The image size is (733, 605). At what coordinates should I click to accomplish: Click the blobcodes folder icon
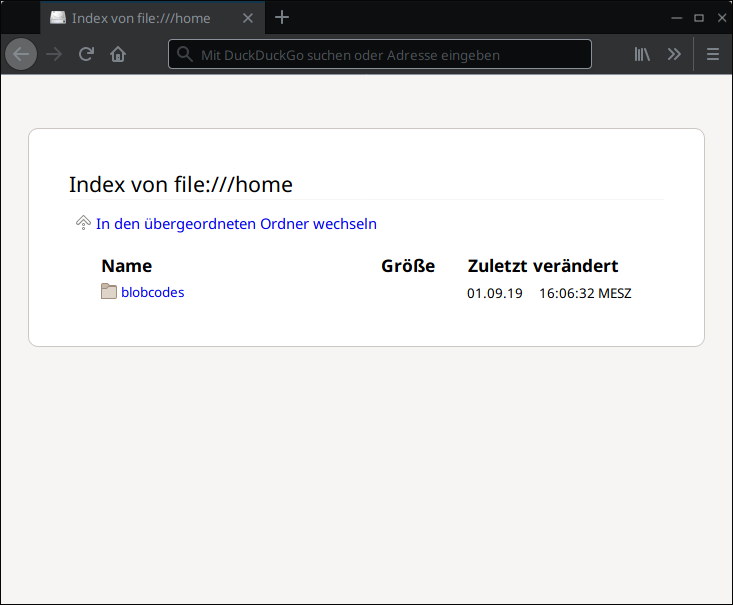109,291
